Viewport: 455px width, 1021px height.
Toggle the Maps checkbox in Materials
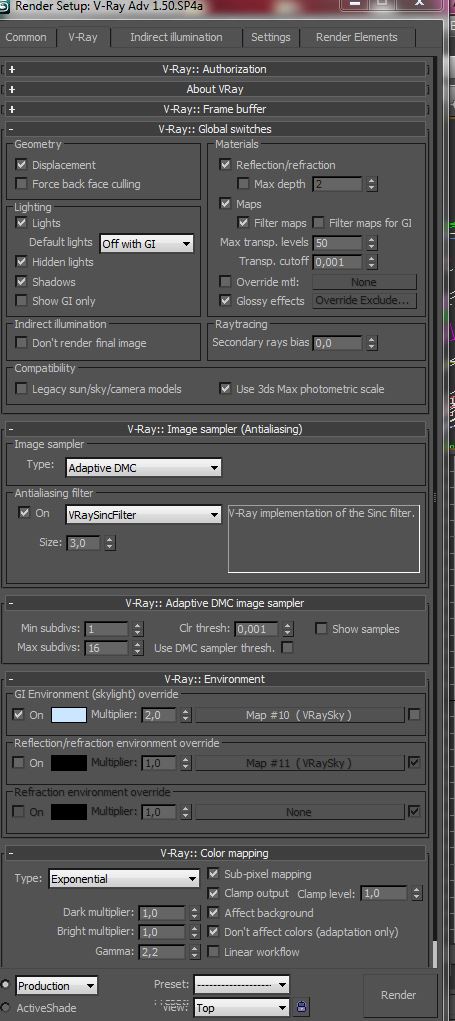225,204
